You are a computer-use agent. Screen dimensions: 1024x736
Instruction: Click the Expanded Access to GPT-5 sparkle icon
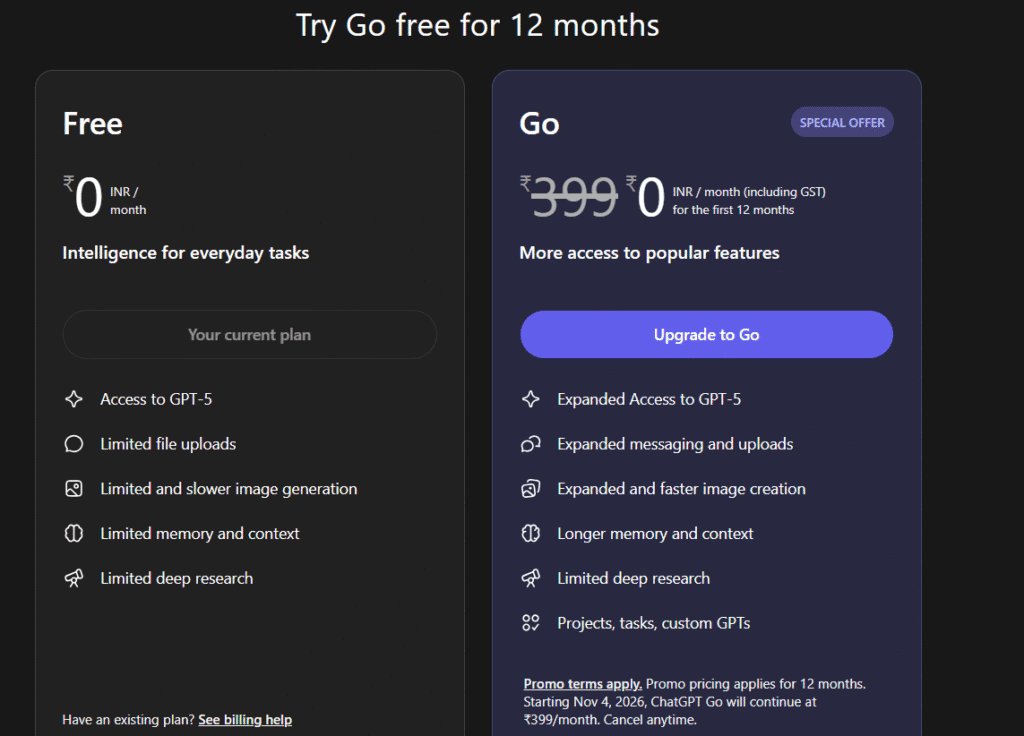530,398
